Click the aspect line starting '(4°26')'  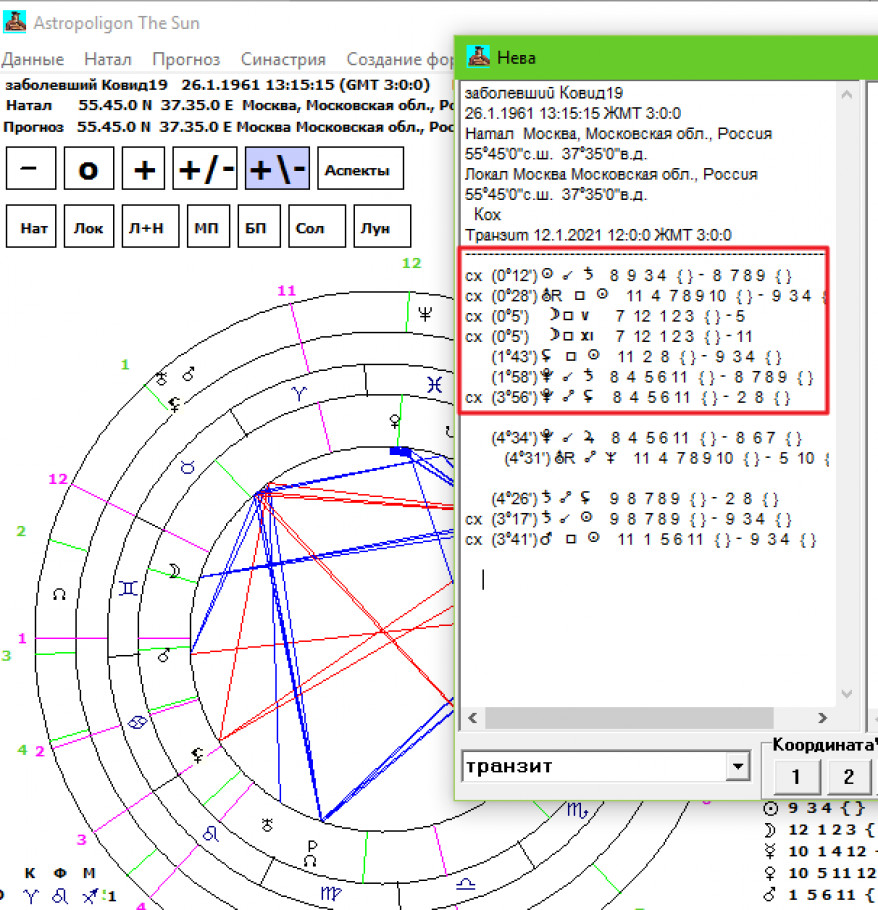[x=635, y=499]
